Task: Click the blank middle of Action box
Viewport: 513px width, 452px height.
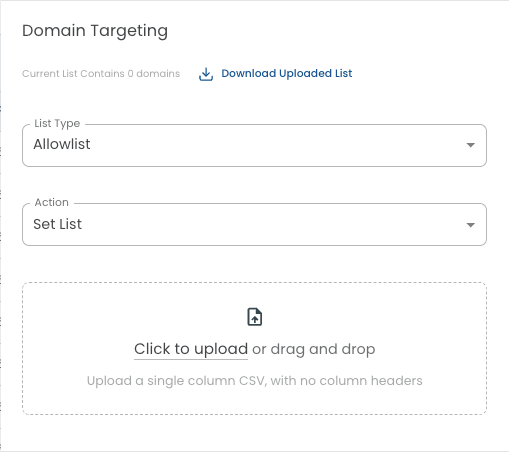Action: click(267, 225)
